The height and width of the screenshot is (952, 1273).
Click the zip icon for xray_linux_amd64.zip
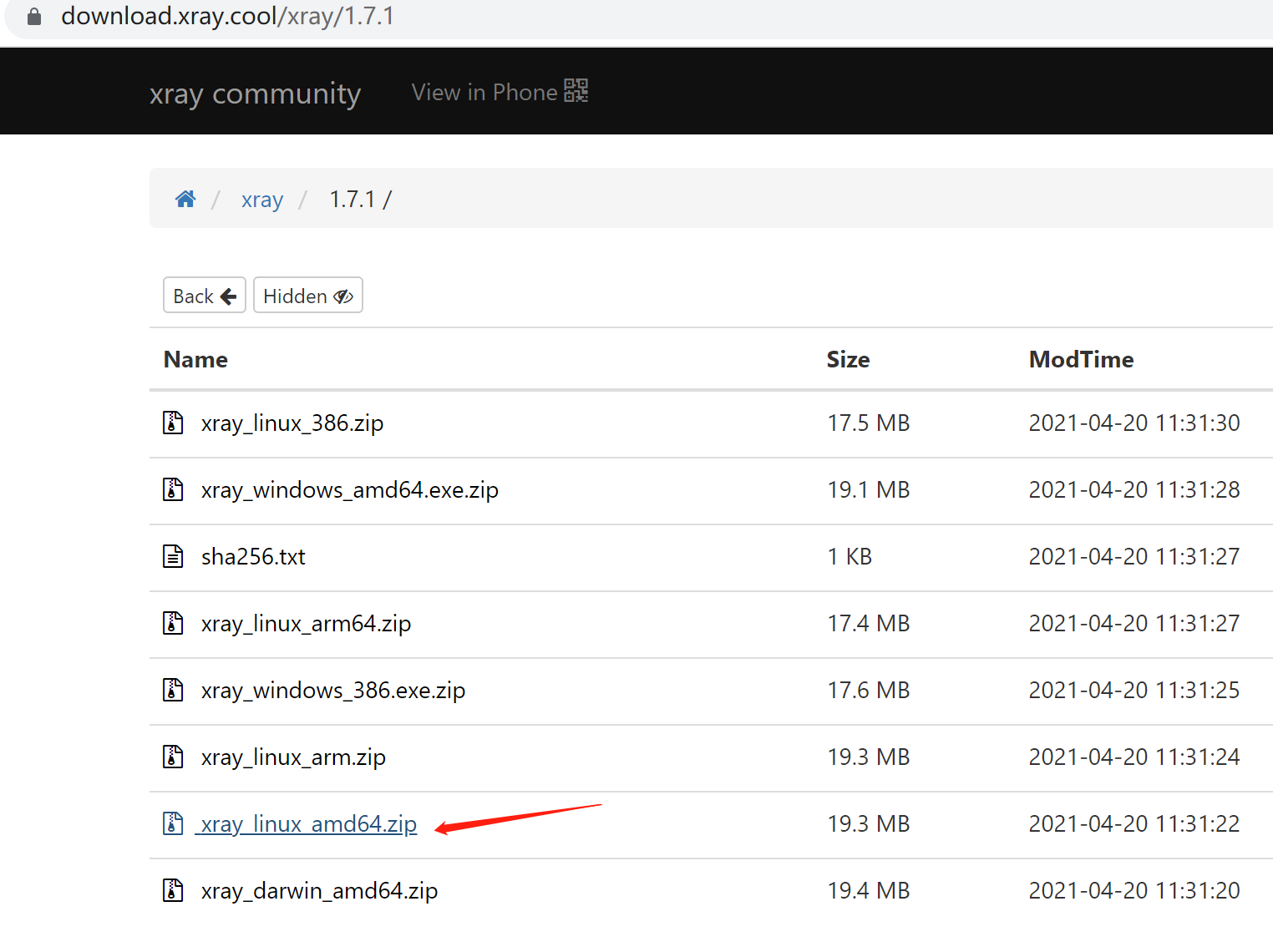(173, 823)
